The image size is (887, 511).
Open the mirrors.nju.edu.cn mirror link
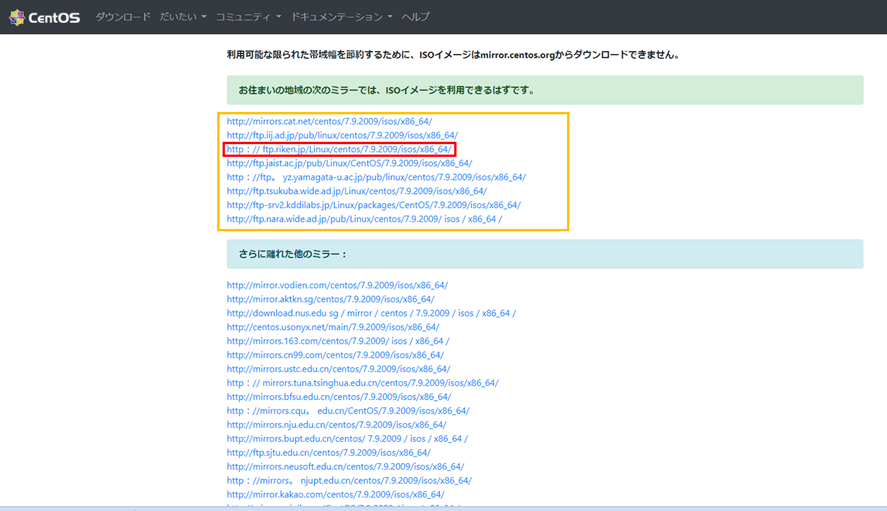(337, 424)
